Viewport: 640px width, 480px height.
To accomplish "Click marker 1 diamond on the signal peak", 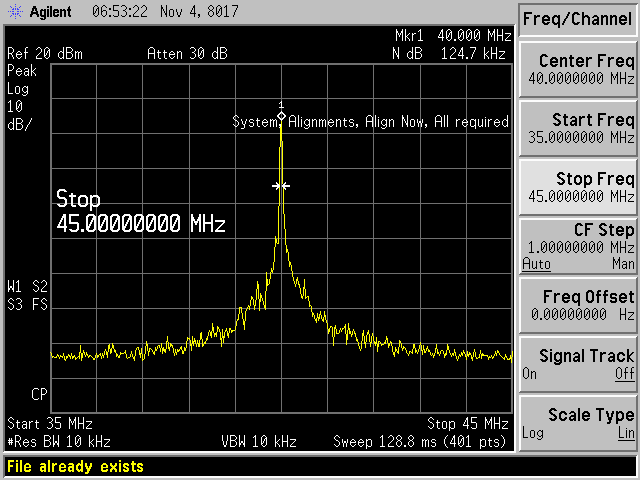I will [x=281, y=116].
